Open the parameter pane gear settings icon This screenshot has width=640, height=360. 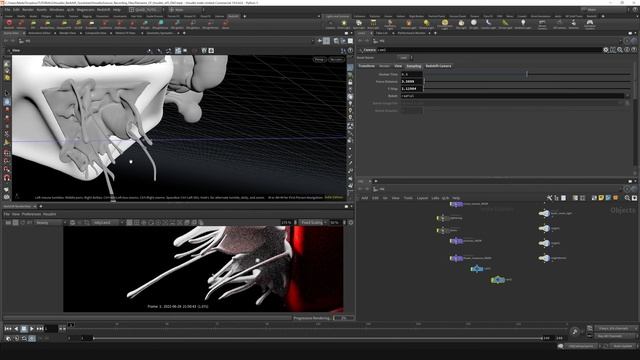pyautogui.click(x=606, y=50)
